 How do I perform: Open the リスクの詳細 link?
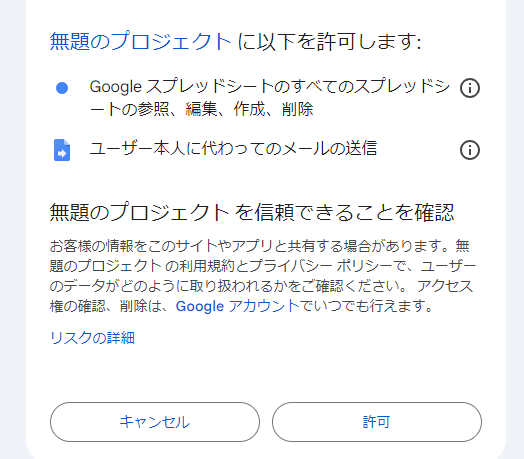92,338
